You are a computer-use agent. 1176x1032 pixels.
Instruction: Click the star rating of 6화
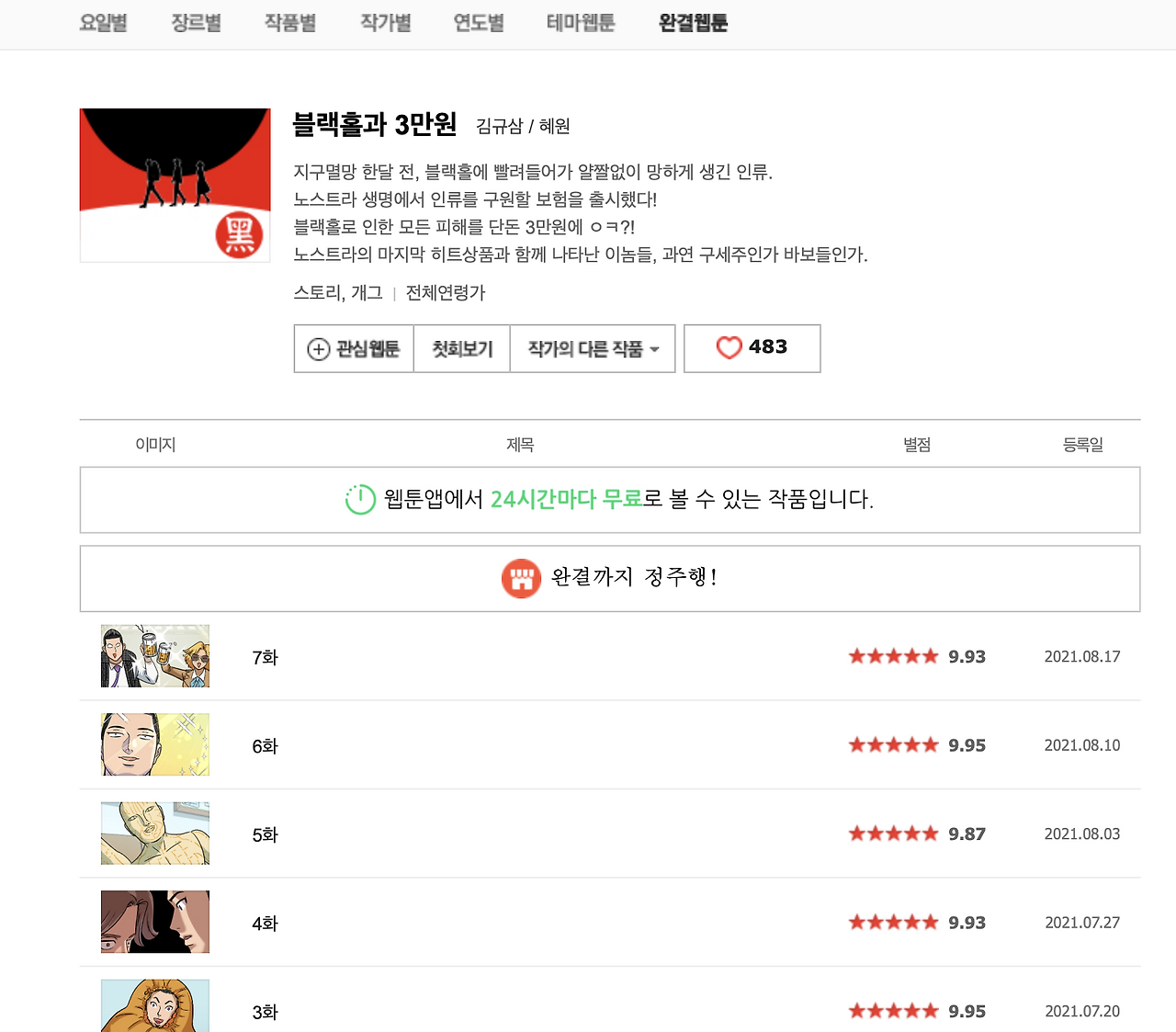(x=893, y=744)
